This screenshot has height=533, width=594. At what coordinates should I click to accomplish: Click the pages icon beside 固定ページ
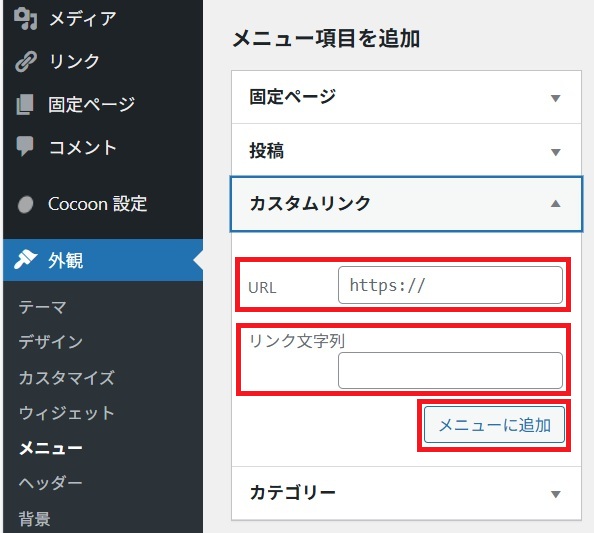coord(25,104)
